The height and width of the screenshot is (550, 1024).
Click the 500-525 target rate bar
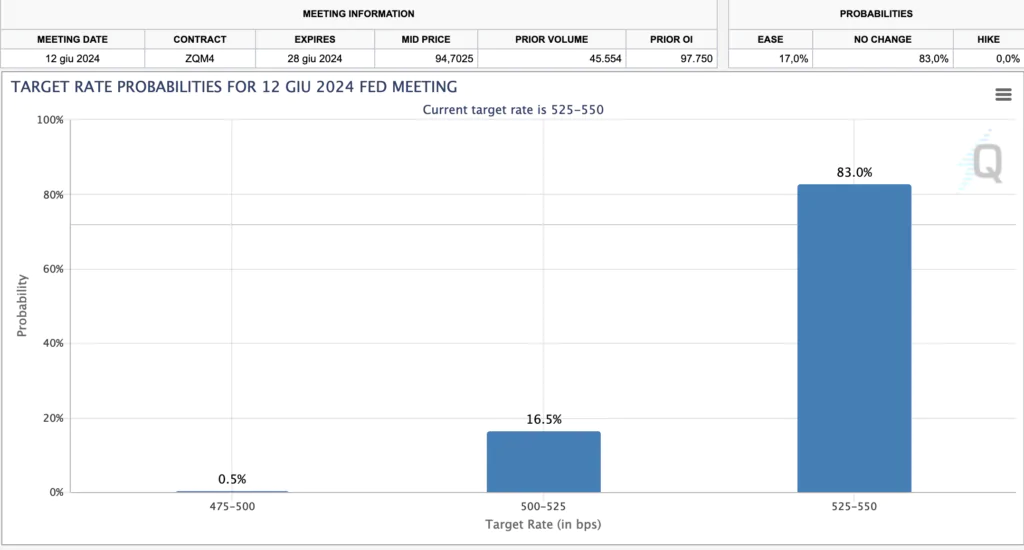pyautogui.click(x=544, y=461)
